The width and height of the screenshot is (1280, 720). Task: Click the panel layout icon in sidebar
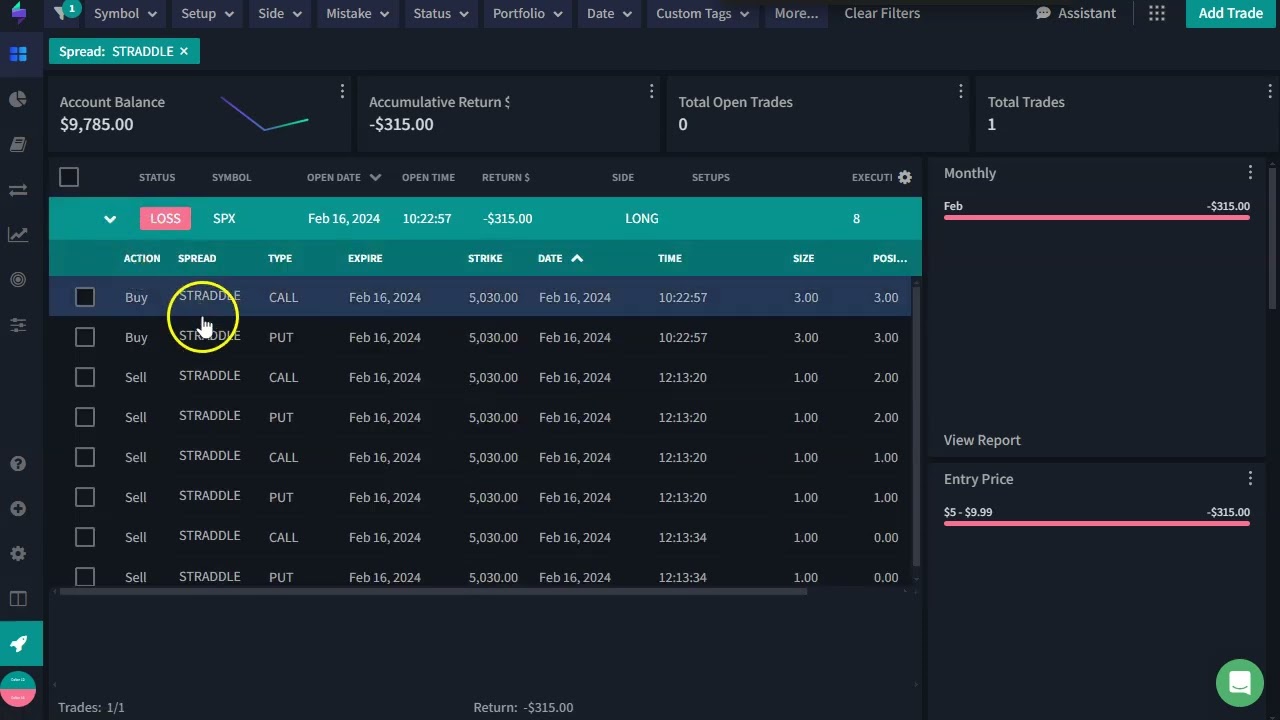(x=18, y=599)
